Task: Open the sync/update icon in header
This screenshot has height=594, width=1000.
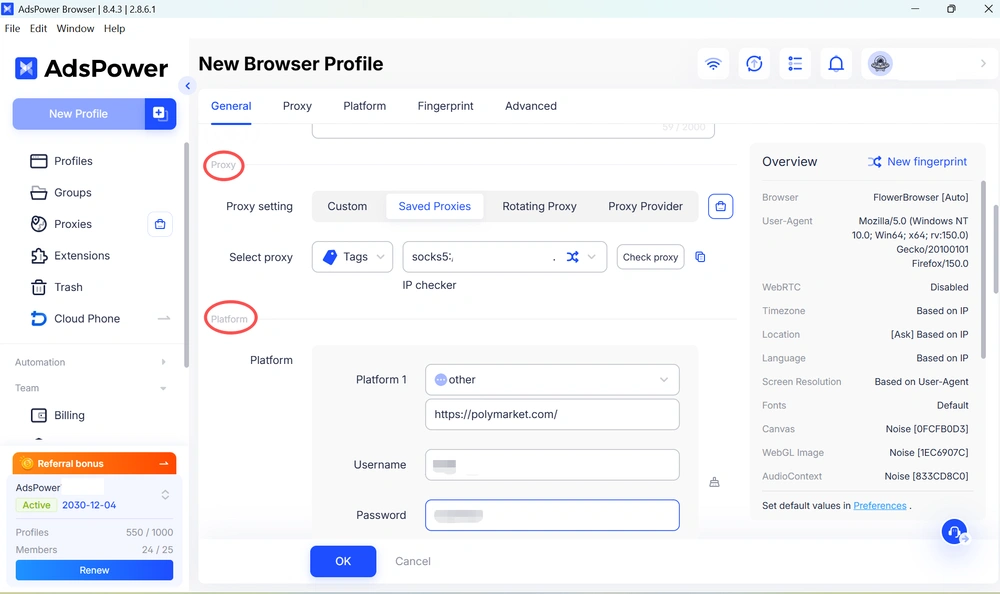Action: click(x=754, y=64)
